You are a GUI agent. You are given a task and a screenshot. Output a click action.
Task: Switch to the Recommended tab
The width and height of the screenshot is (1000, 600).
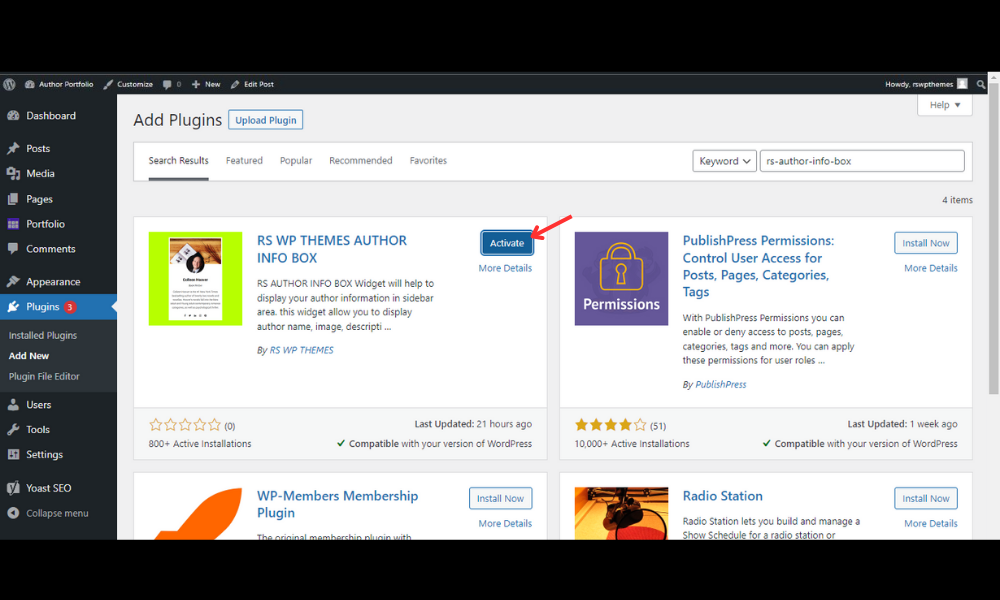point(360,161)
